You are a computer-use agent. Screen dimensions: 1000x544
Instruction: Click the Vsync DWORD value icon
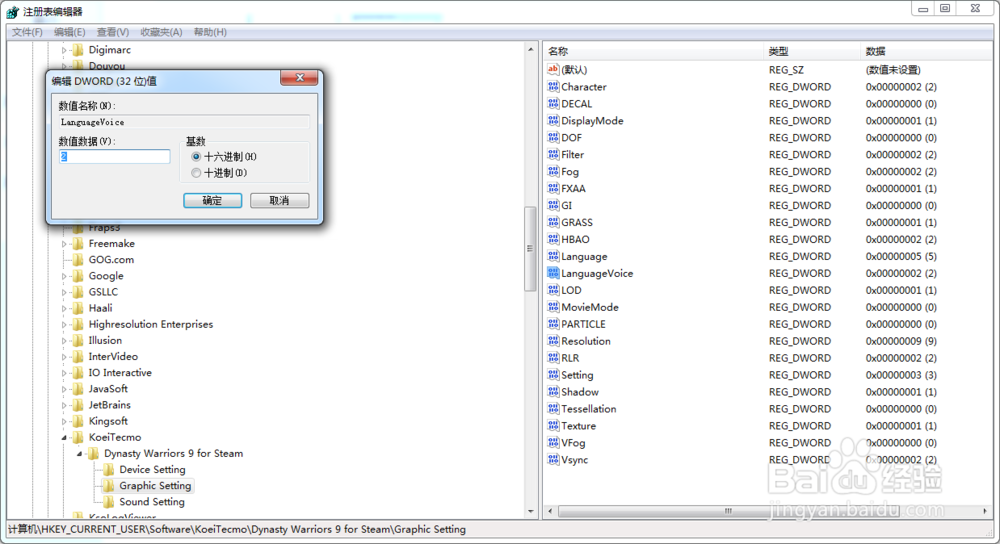click(x=553, y=459)
